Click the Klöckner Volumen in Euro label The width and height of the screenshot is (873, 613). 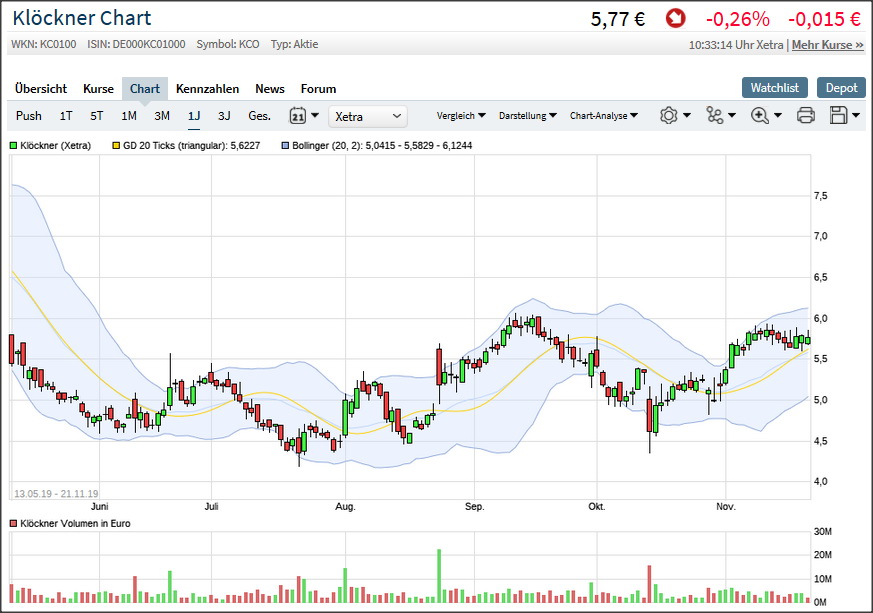tap(75, 524)
